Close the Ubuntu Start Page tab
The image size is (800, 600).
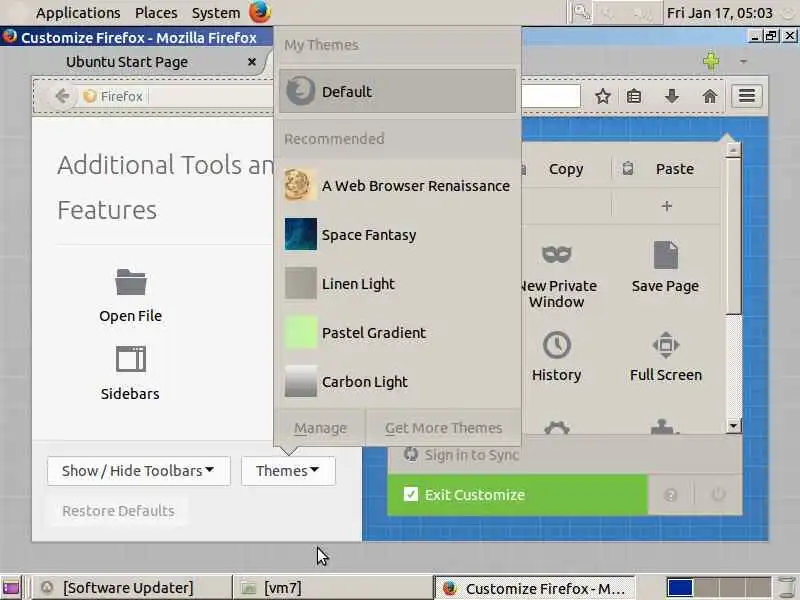click(x=252, y=62)
